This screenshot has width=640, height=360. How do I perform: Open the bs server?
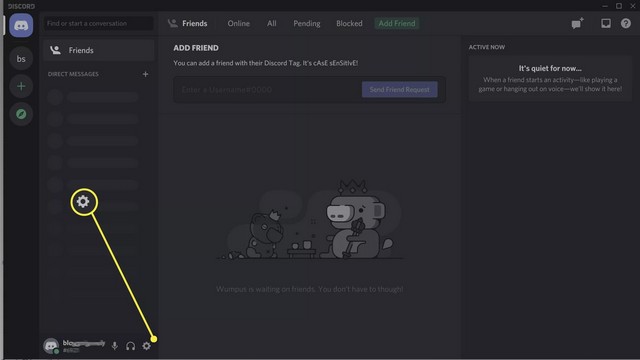tap(21, 59)
